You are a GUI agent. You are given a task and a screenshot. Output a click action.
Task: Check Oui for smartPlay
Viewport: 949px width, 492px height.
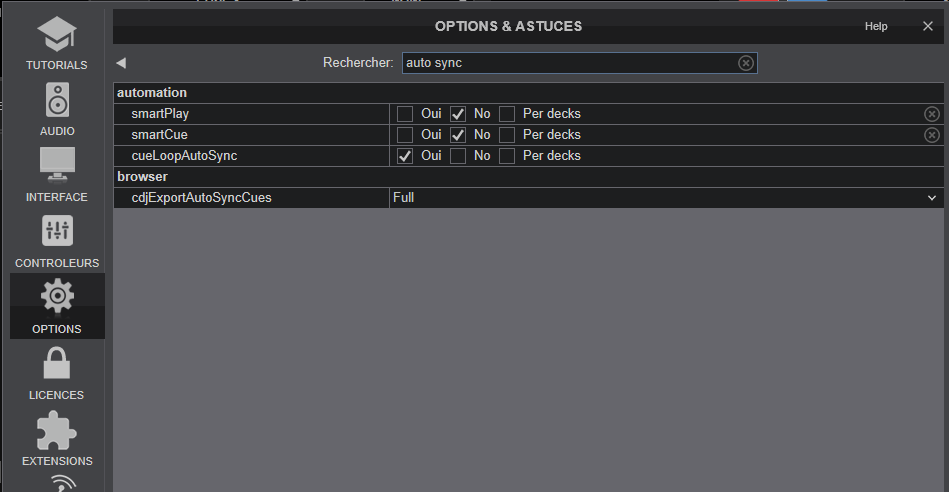pyautogui.click(x=405, y=114)
